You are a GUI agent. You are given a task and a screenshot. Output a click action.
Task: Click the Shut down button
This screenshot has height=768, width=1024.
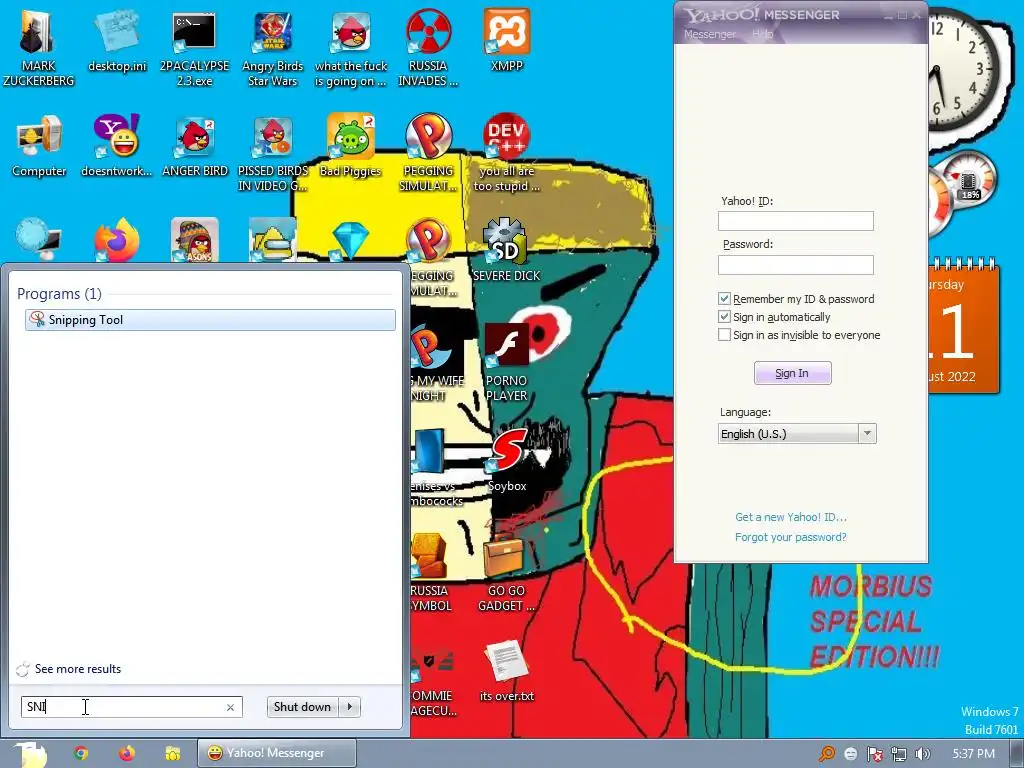(303, 707)
